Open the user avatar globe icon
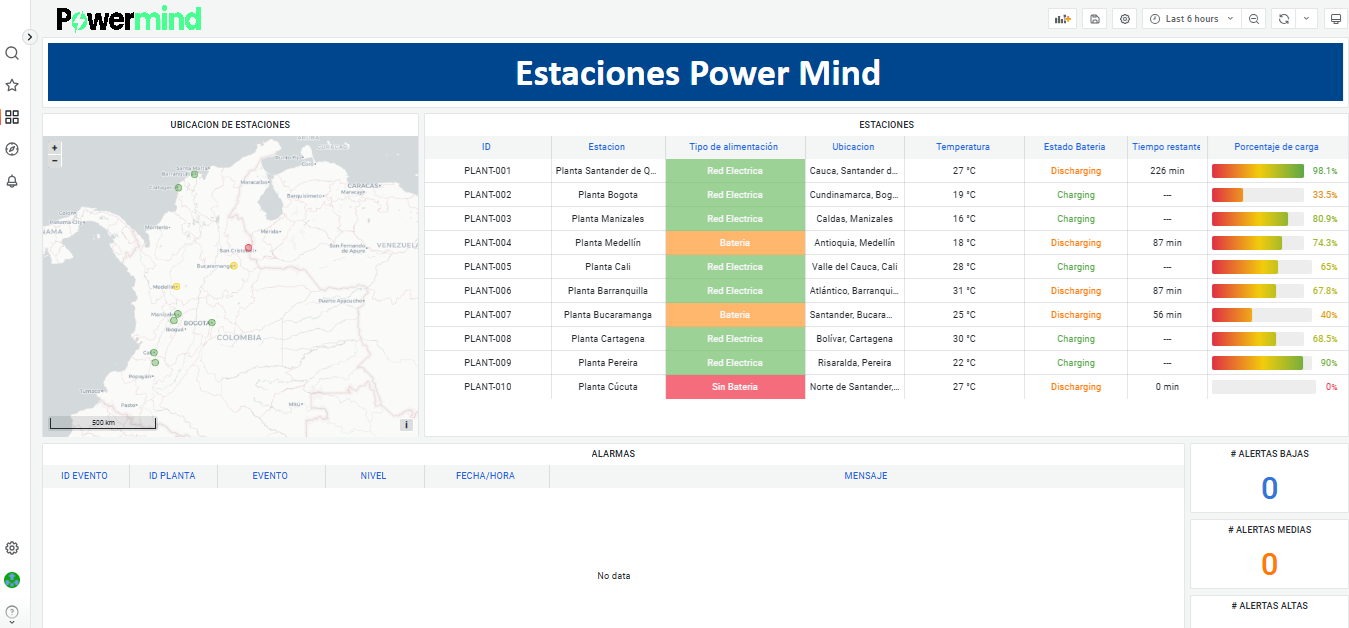 (x=12, y=580)
